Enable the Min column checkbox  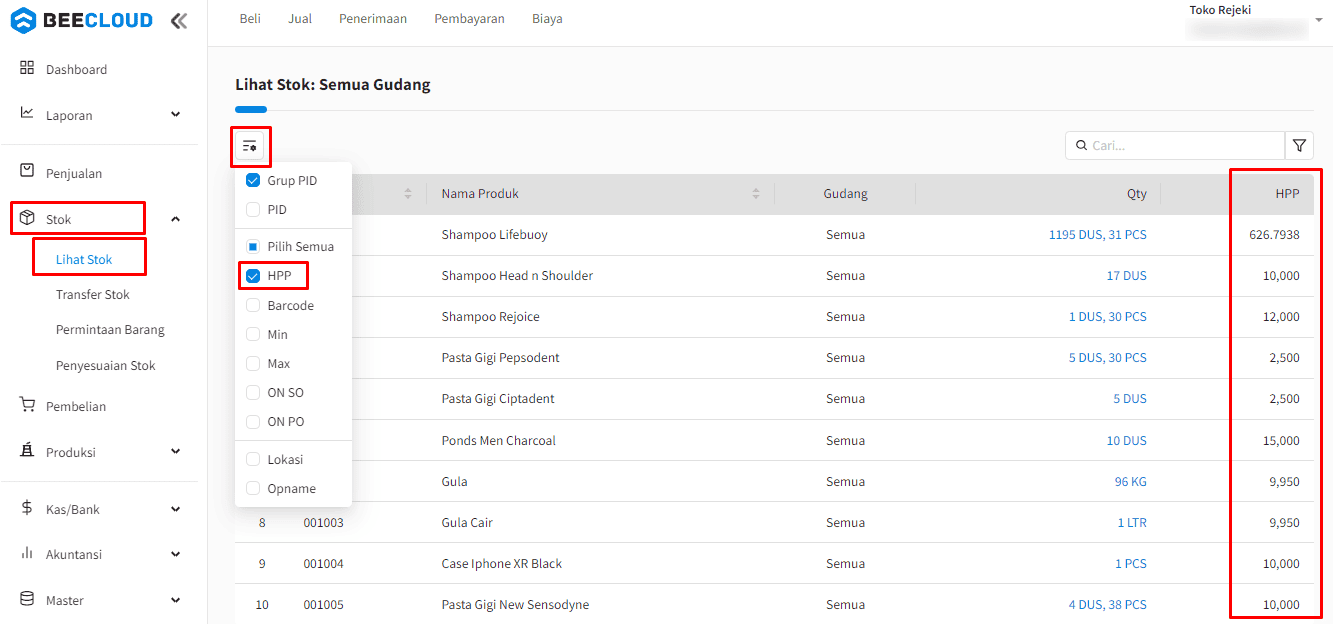(x=253, y=334)
